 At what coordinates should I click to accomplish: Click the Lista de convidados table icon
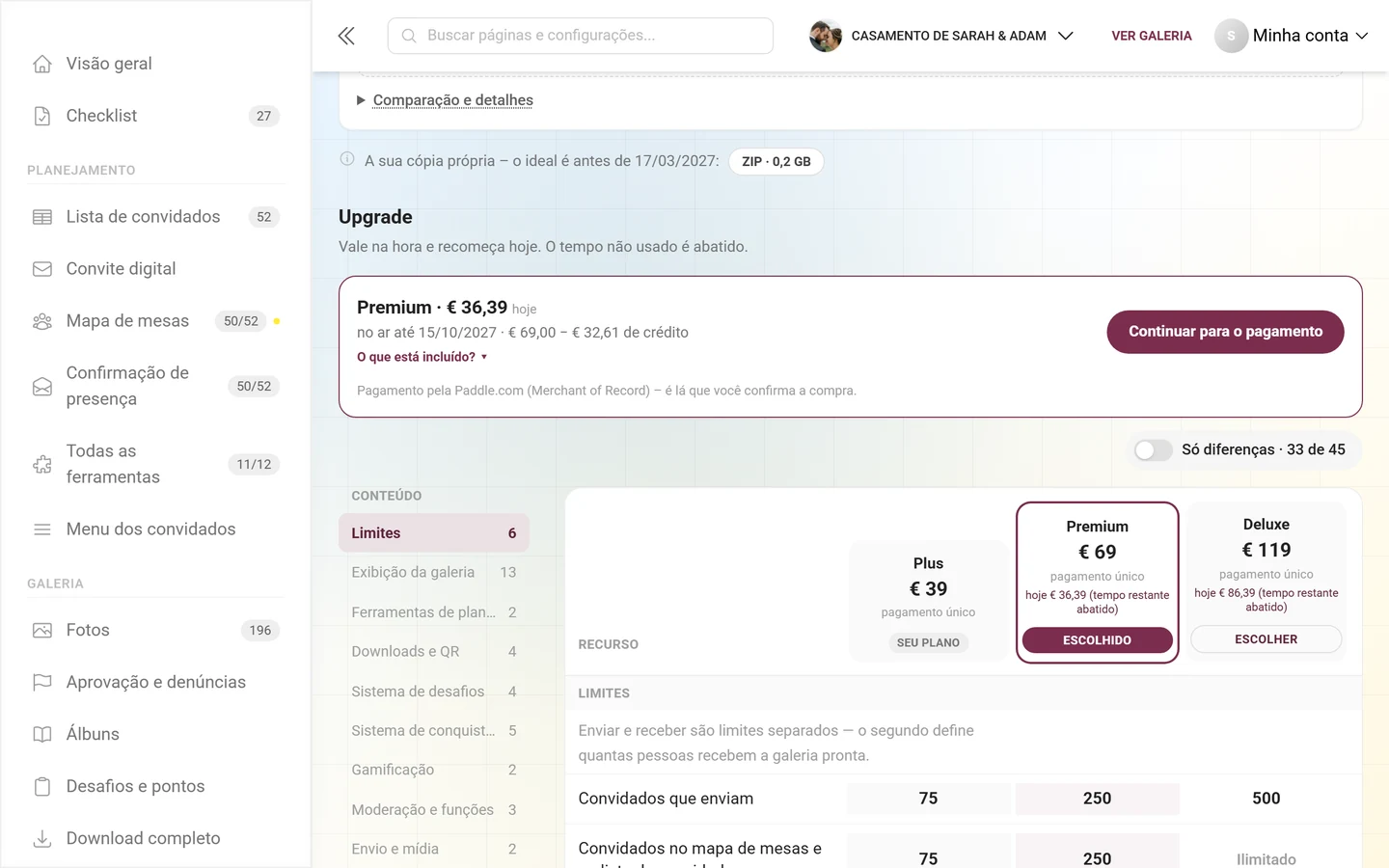pos(42,217)
